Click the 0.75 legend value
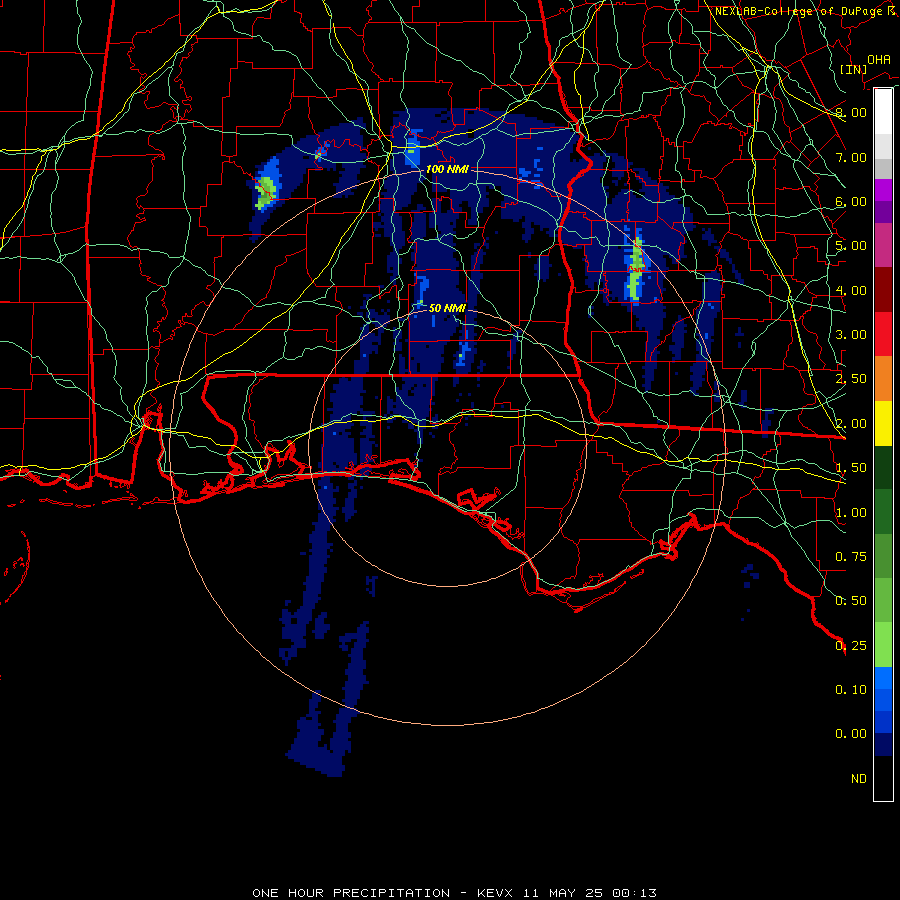The height and width of the screenshot is (900, 900). [x=851, y=557]
